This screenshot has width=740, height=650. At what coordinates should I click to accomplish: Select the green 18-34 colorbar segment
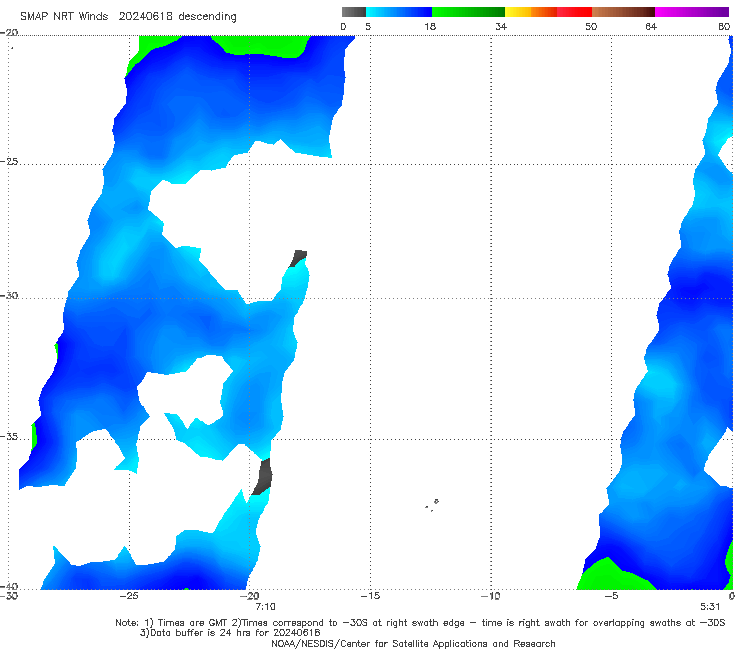[468, 12]
